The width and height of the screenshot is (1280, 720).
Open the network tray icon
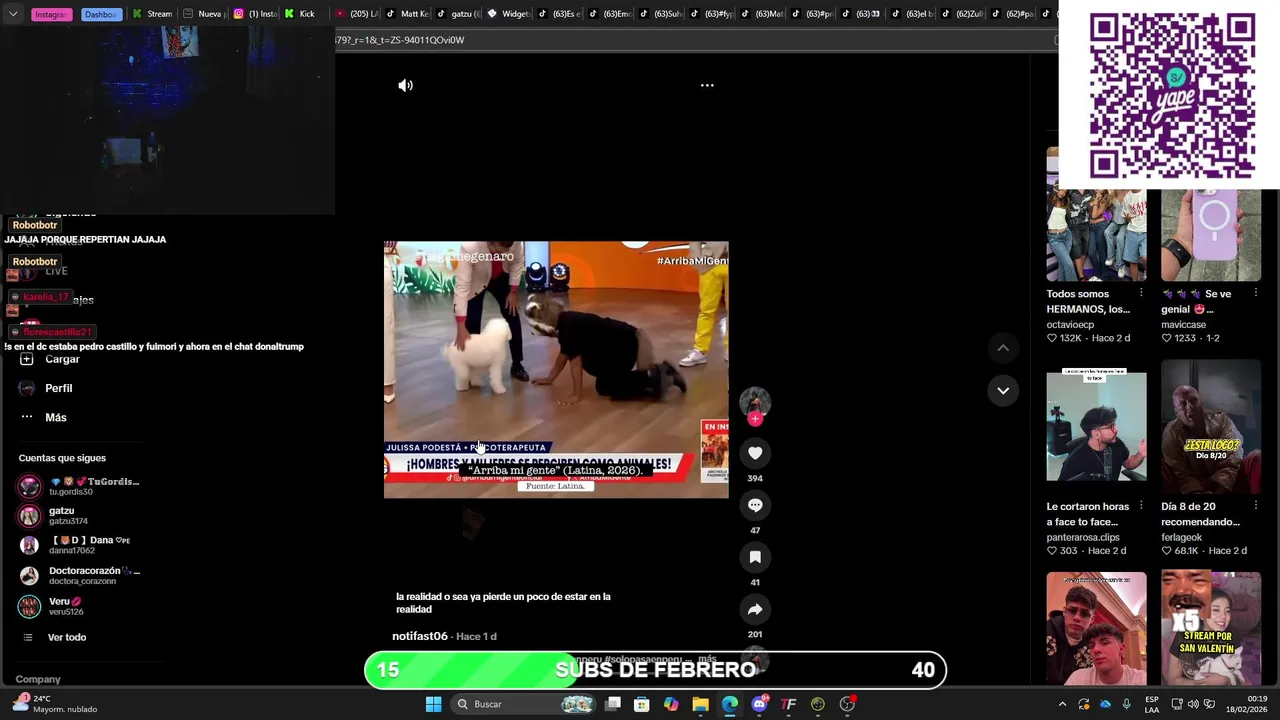click(1177, 704)
